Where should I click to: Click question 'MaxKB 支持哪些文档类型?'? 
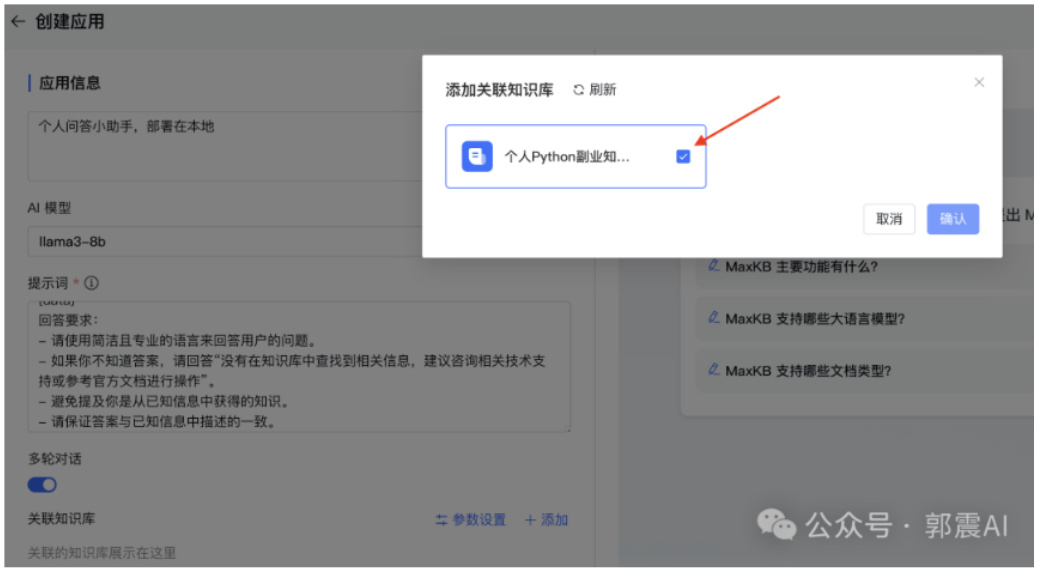point(808,371)
